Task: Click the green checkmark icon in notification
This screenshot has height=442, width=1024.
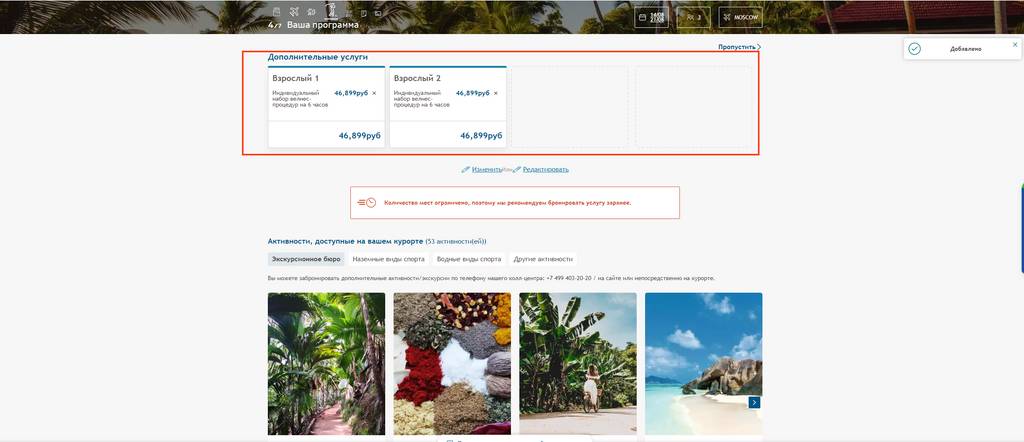Action: pyautogui.click(x=914, y=49)
